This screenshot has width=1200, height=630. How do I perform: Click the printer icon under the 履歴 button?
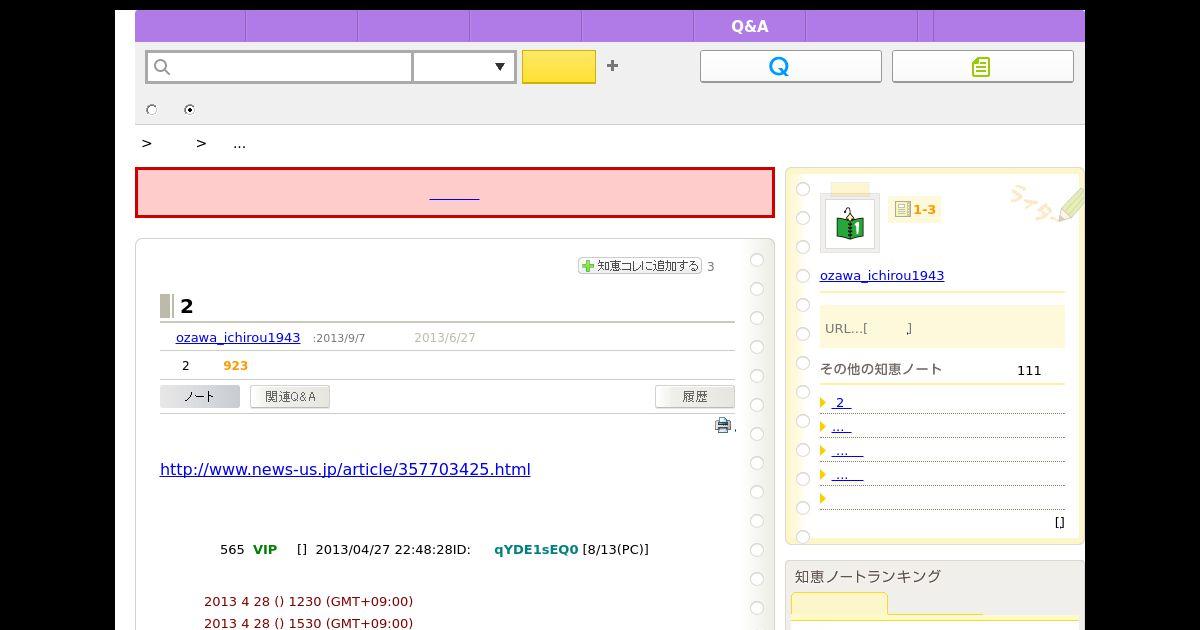point(723,425)
